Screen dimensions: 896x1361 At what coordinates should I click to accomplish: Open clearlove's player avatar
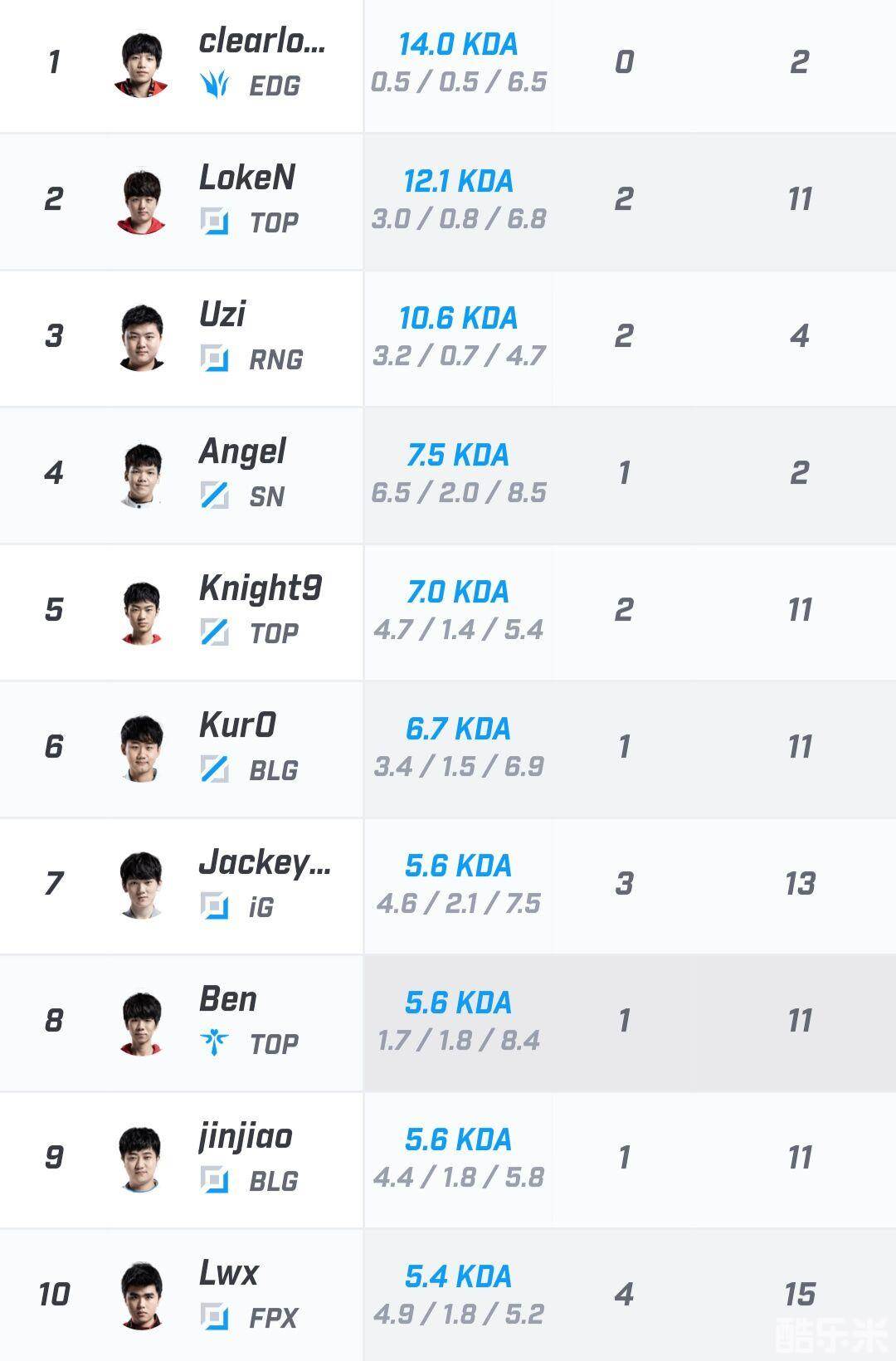click(141, 64)
